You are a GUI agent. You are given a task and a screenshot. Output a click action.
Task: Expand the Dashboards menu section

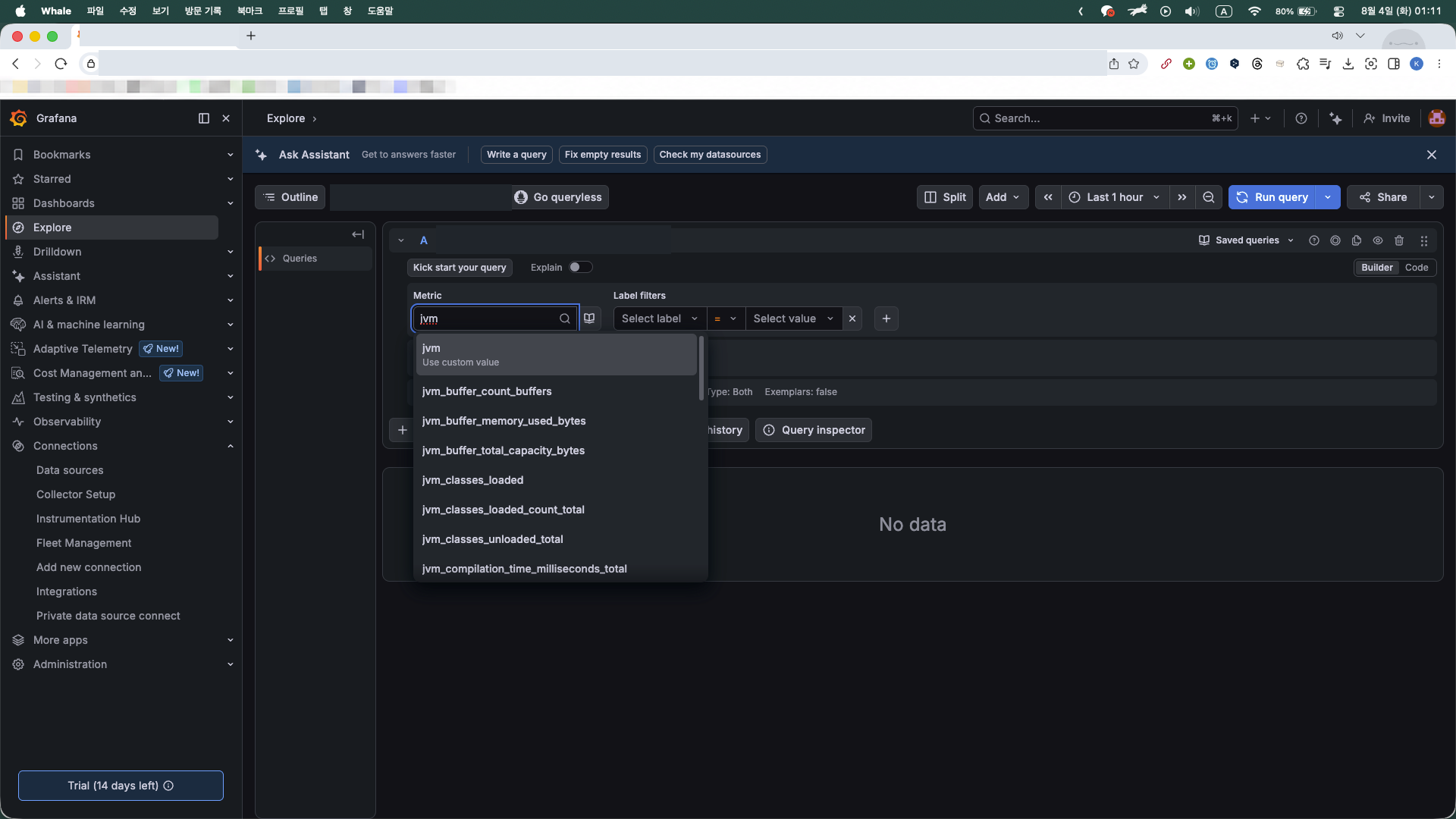[x=230, y=203]
